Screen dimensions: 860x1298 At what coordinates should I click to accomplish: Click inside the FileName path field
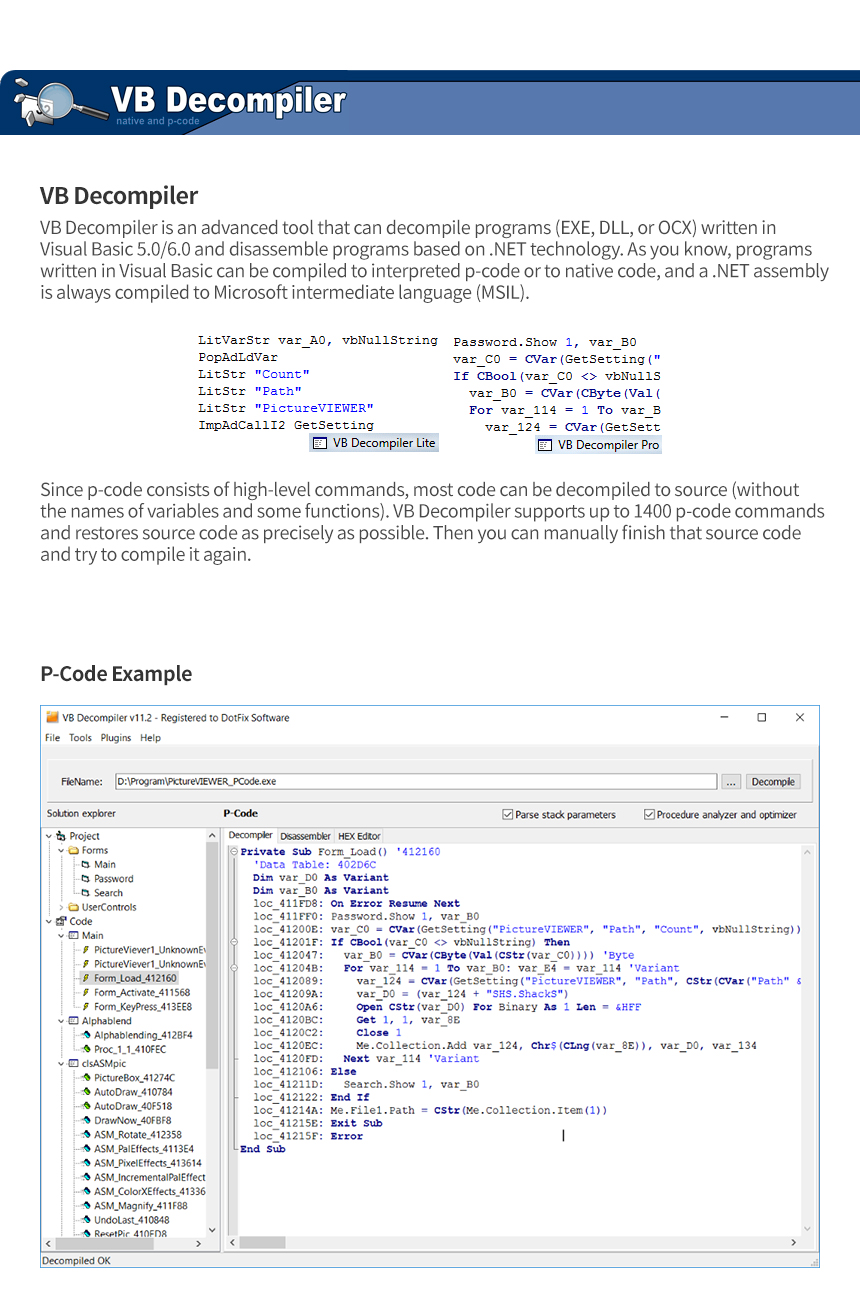tap(400, 782)
